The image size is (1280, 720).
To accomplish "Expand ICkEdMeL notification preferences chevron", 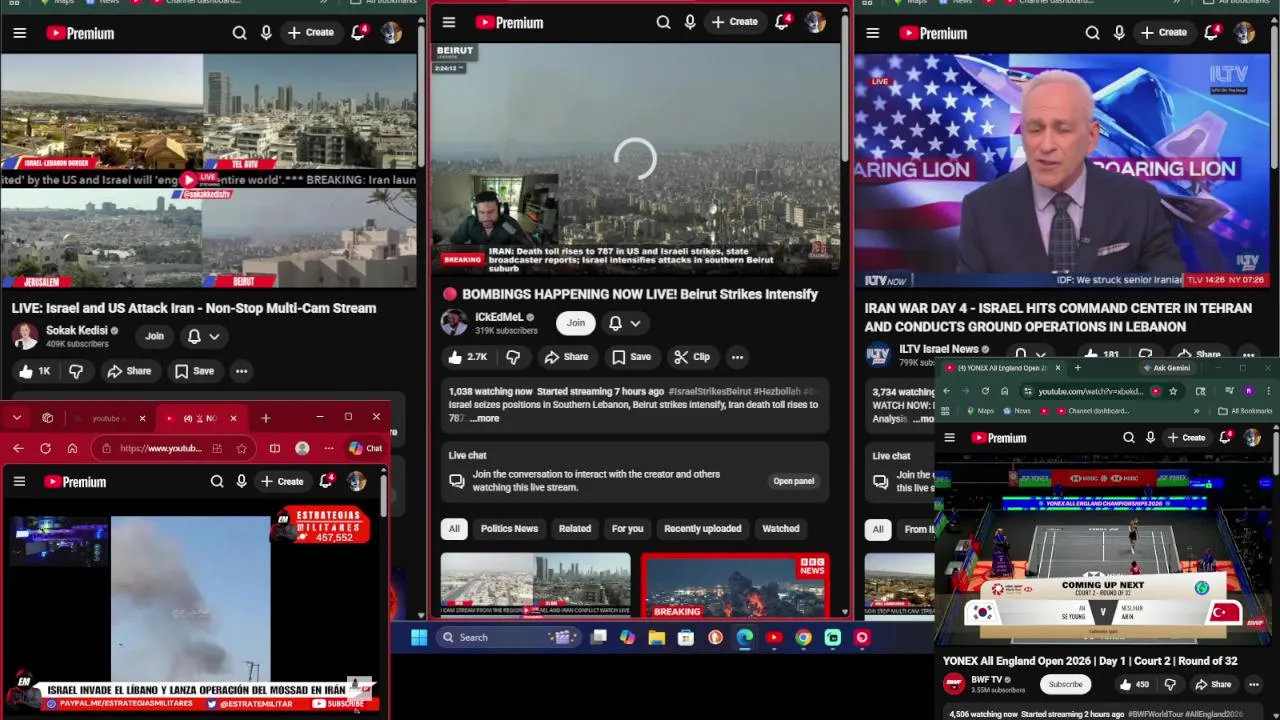I will [635, 323].
